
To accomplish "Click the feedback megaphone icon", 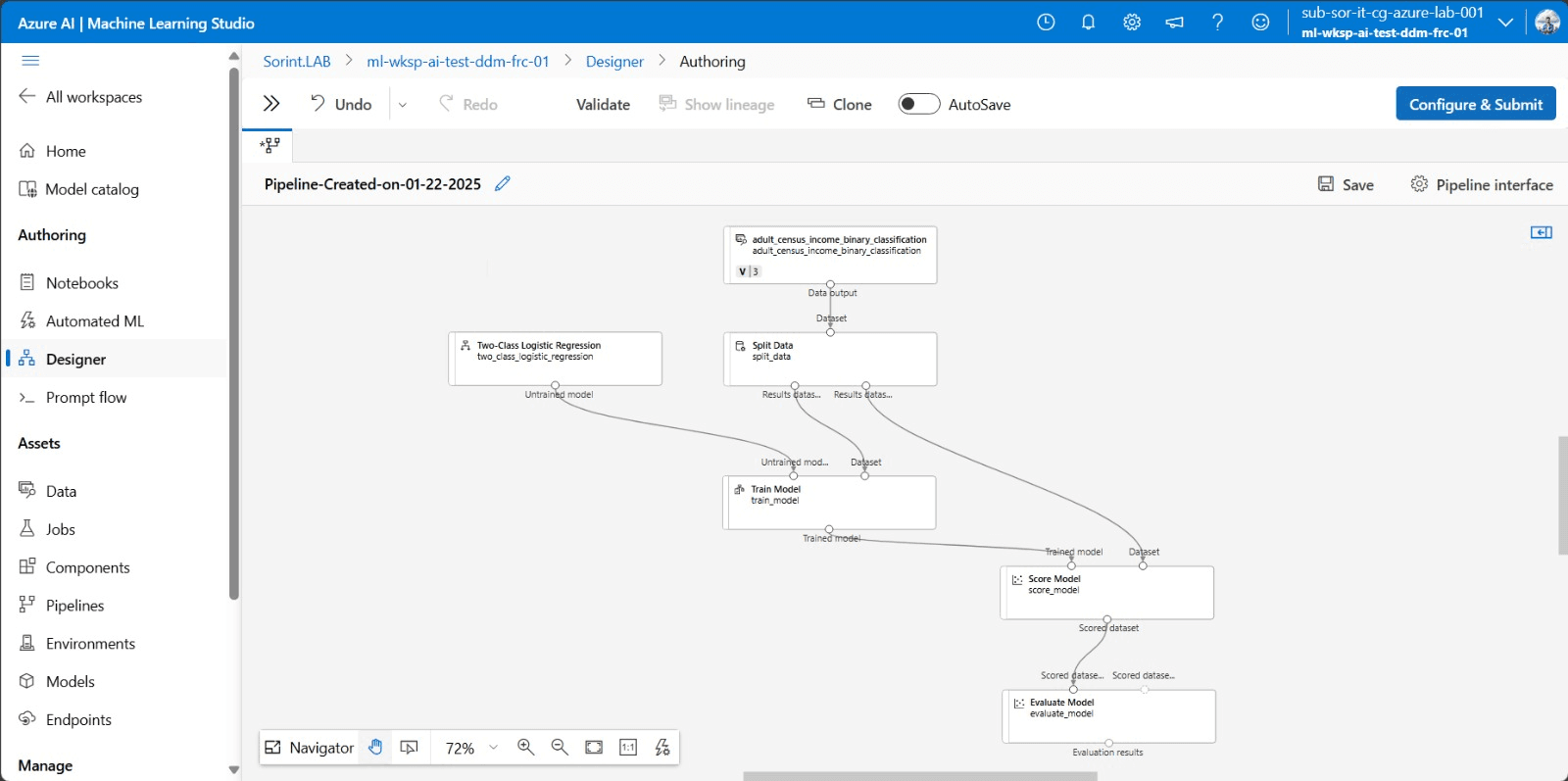I will (x=1174, y=22).
